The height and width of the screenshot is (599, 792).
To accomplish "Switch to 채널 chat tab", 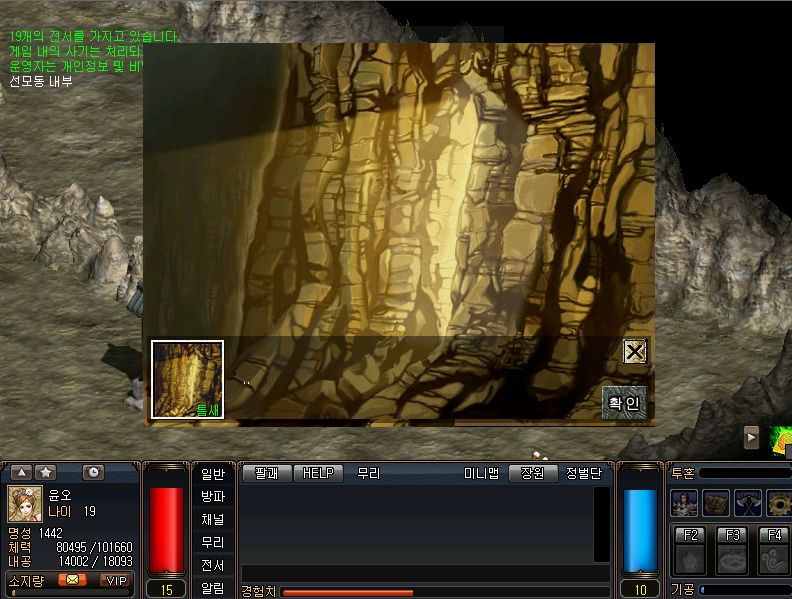I will pyautogui.click(x=213, y=519).
